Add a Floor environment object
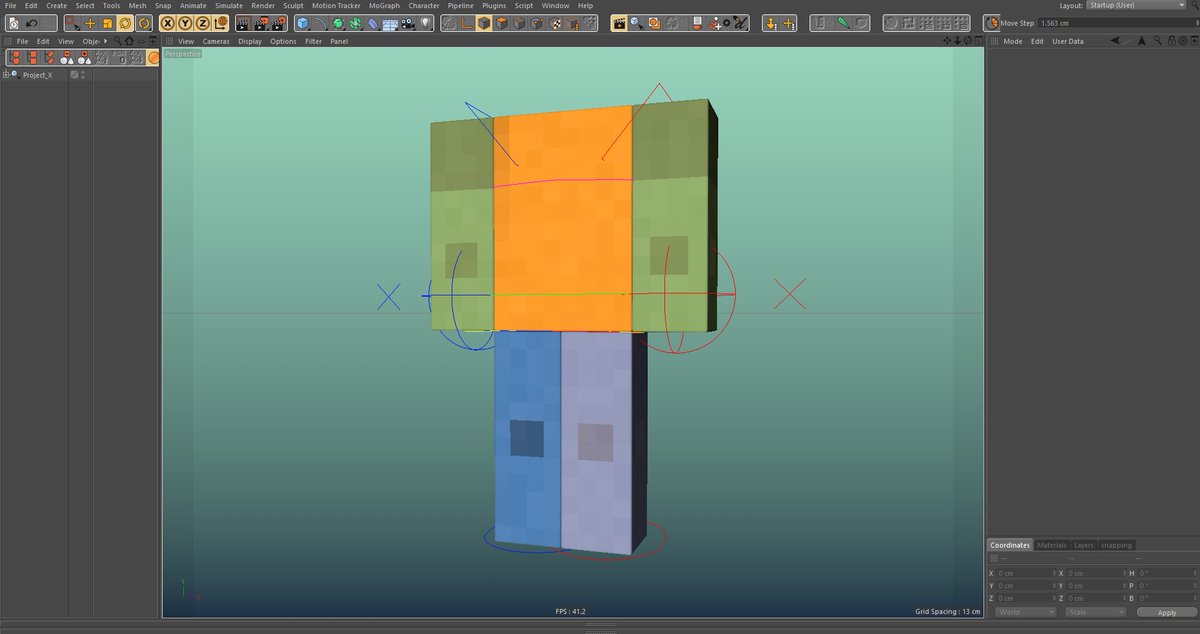The width and height of the screenshot is (1200, 634). (x=391, y=22)
